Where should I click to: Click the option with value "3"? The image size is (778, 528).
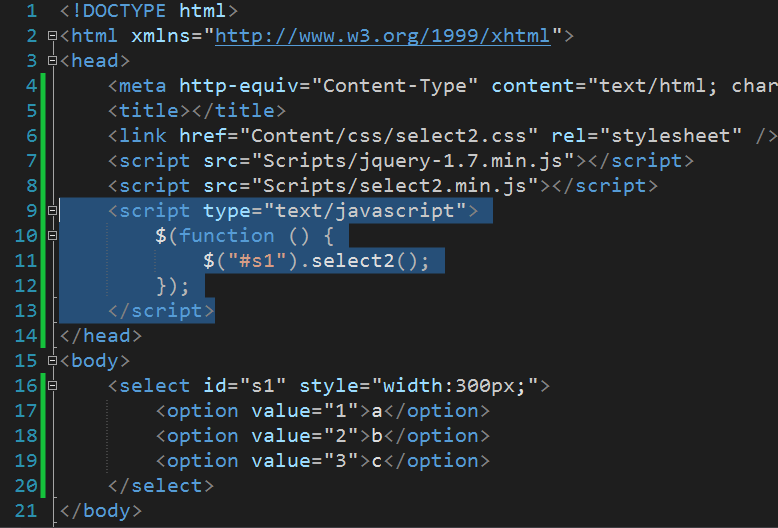pos(323,461)
